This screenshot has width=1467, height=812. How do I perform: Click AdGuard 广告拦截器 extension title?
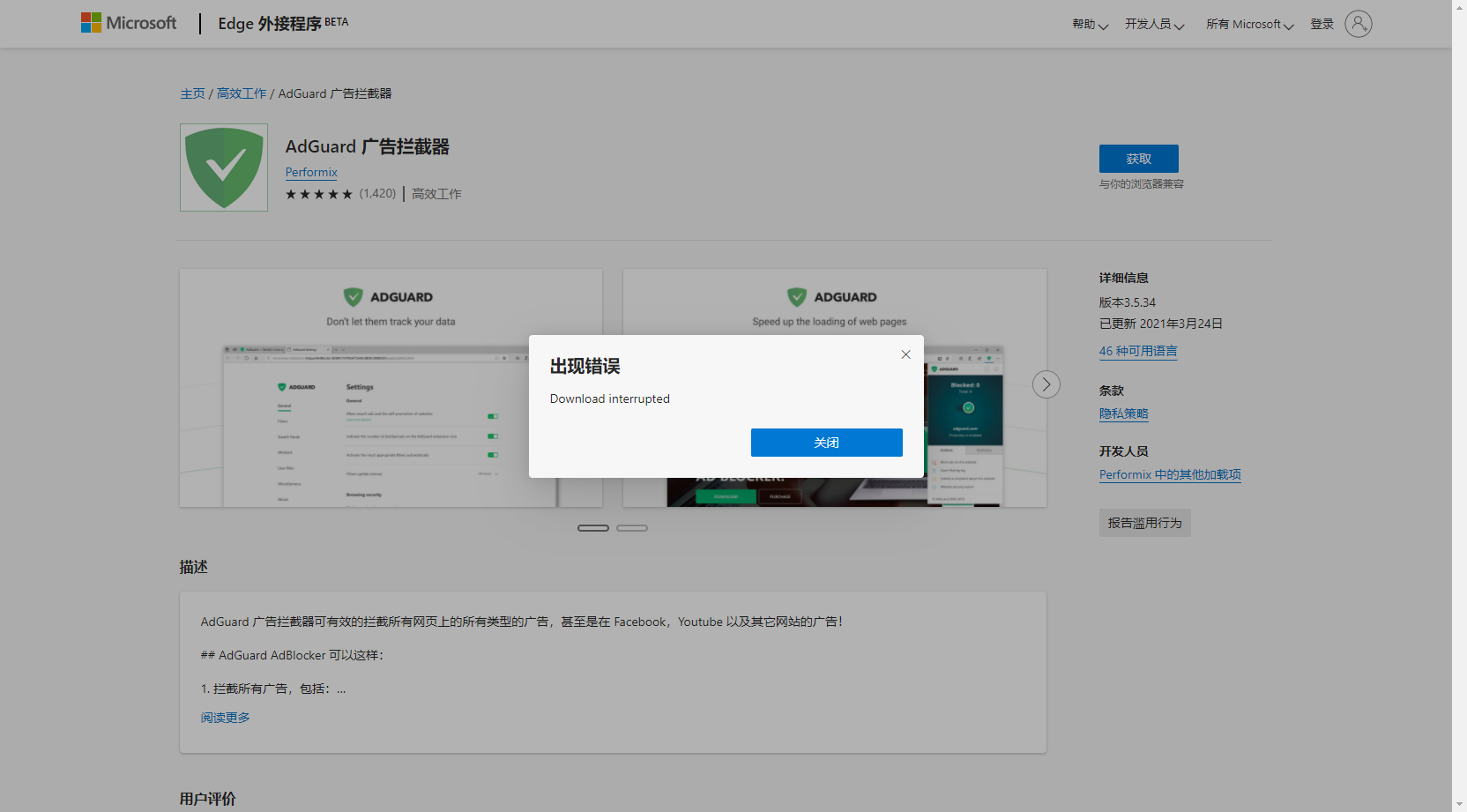(x=368, y=146)
